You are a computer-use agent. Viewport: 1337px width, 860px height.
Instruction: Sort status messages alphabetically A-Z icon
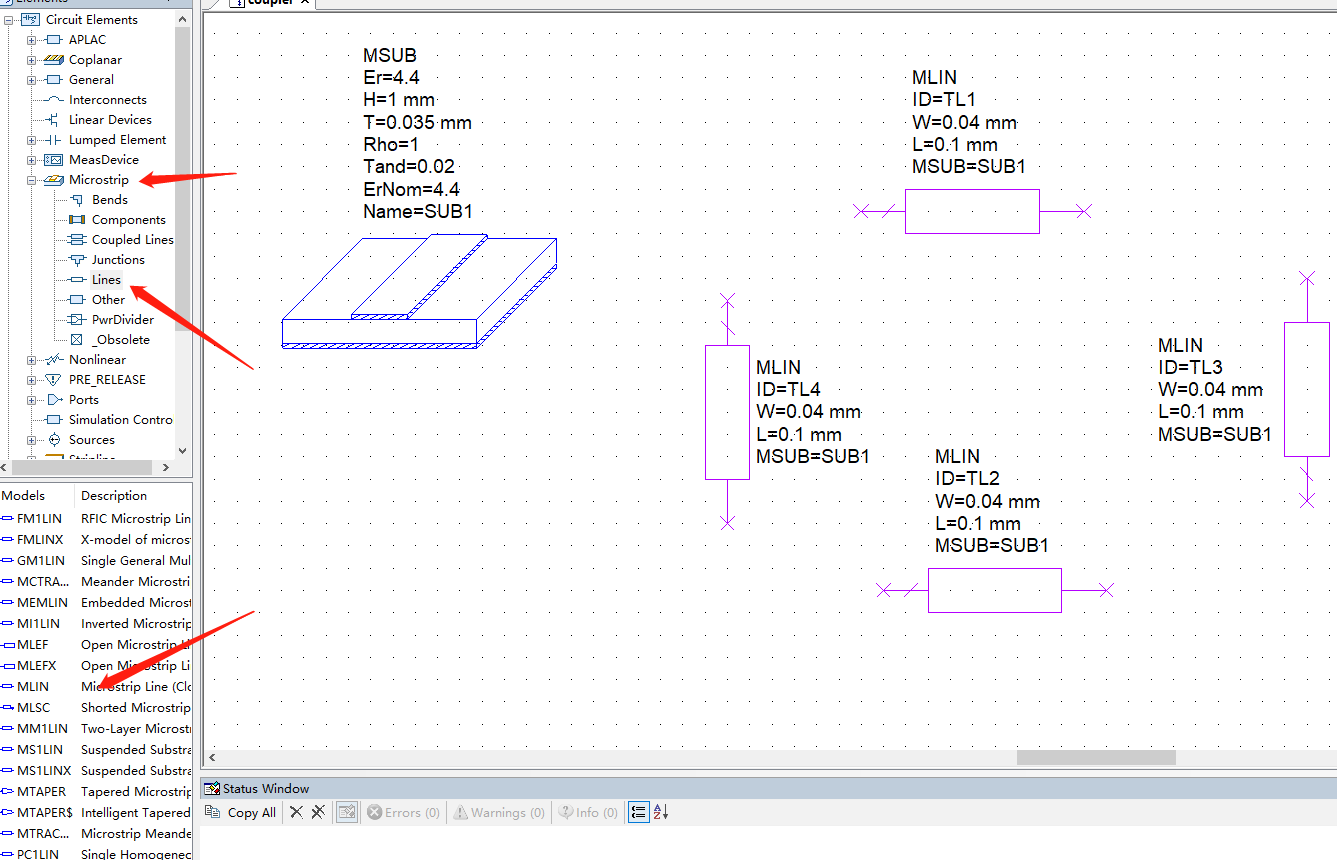click(660, 813)
